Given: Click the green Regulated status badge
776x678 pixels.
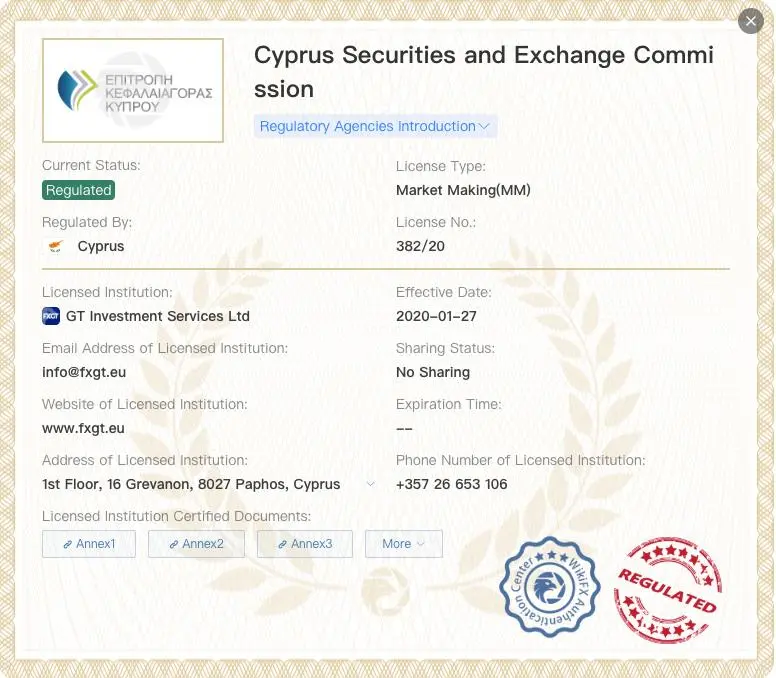Looking at the screenshot, I should (x=79, y=190).
